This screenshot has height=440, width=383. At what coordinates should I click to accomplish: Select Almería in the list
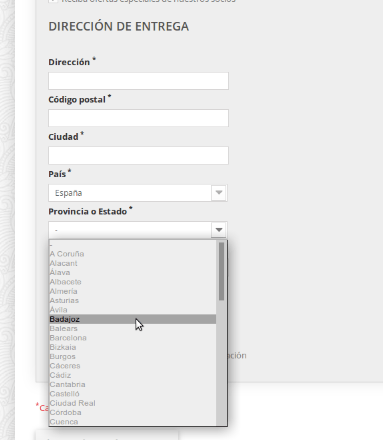133,291
